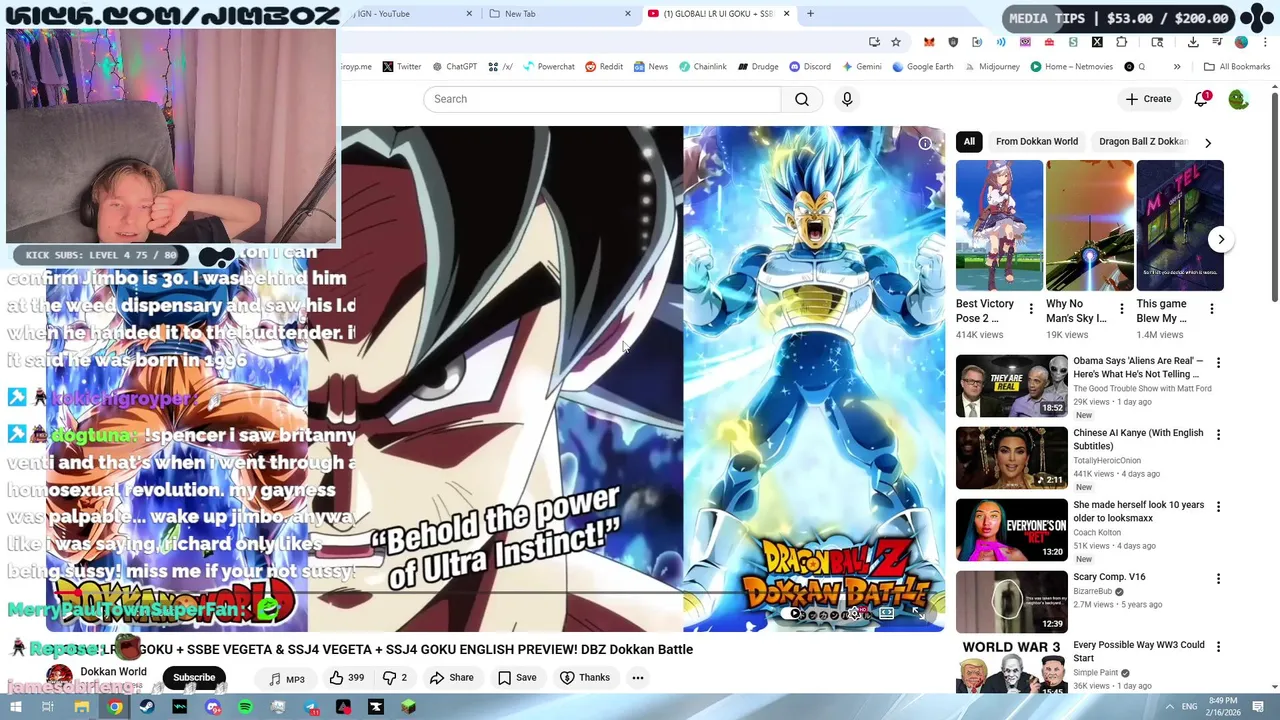Screen dimensions: 1280x720
Task: Open Telegram from the taskbar
Action: tap(311, 707)
